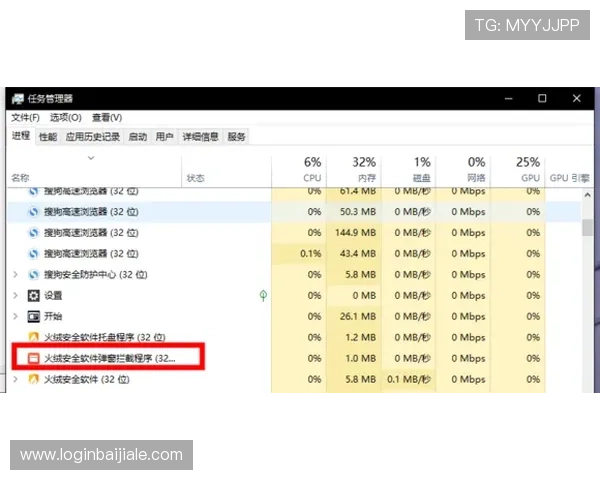This screenshot has height=480, width=600.
Task: Sort processes by the 内存 column
Action: (x=354, y=170)
